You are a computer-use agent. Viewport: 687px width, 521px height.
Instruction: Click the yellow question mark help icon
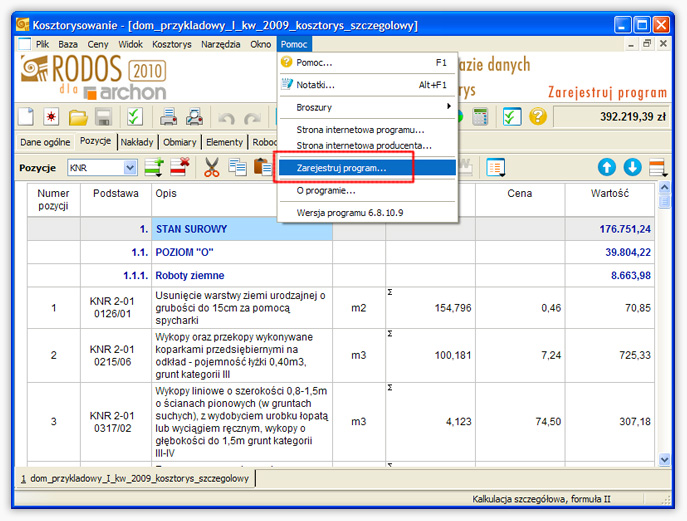pyautogui.click(x=538, y=117)
